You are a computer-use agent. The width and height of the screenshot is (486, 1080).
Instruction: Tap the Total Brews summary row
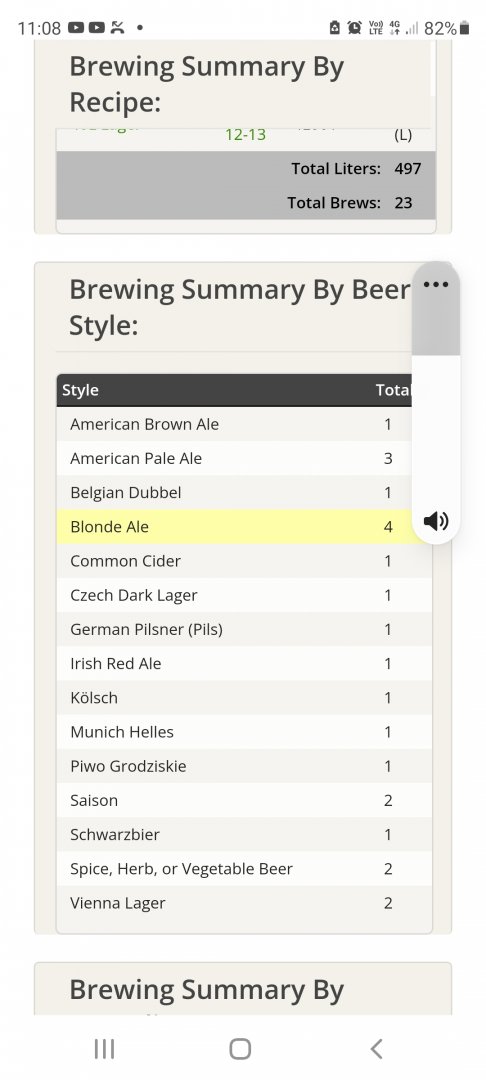(246, 202)
